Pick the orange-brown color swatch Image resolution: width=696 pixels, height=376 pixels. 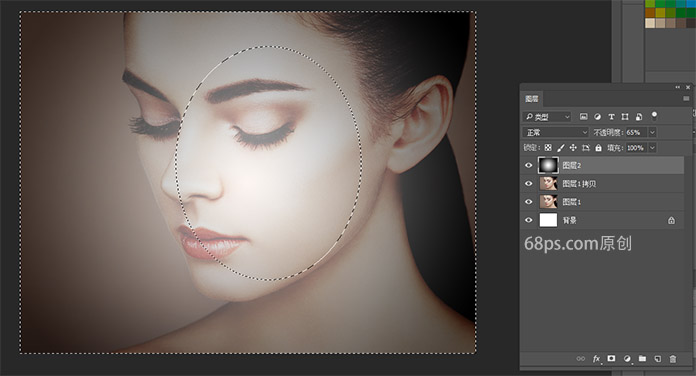coord(650,12)
